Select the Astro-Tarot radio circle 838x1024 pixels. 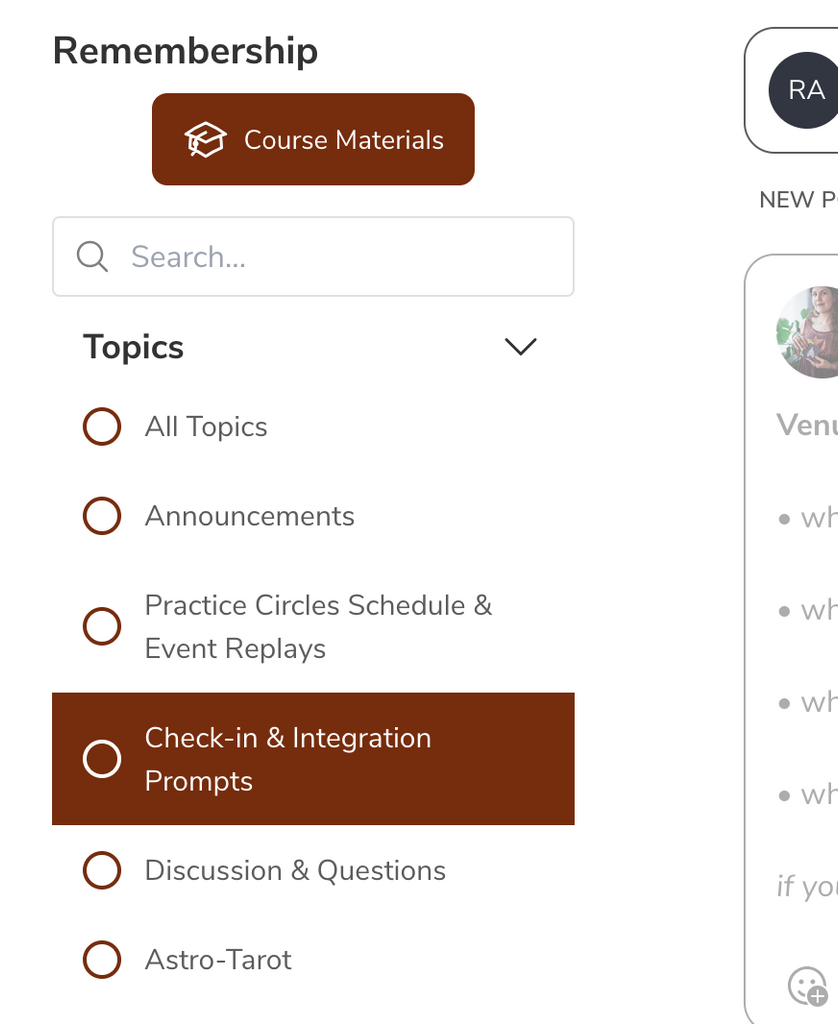[x=102, y=960]
